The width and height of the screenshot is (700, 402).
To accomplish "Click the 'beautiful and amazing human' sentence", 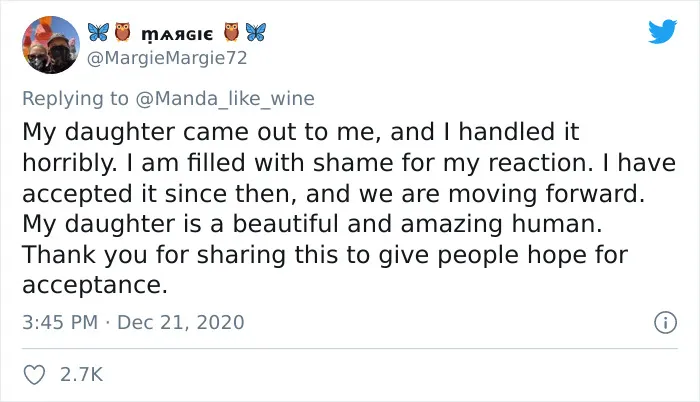I will pos(312,224).
